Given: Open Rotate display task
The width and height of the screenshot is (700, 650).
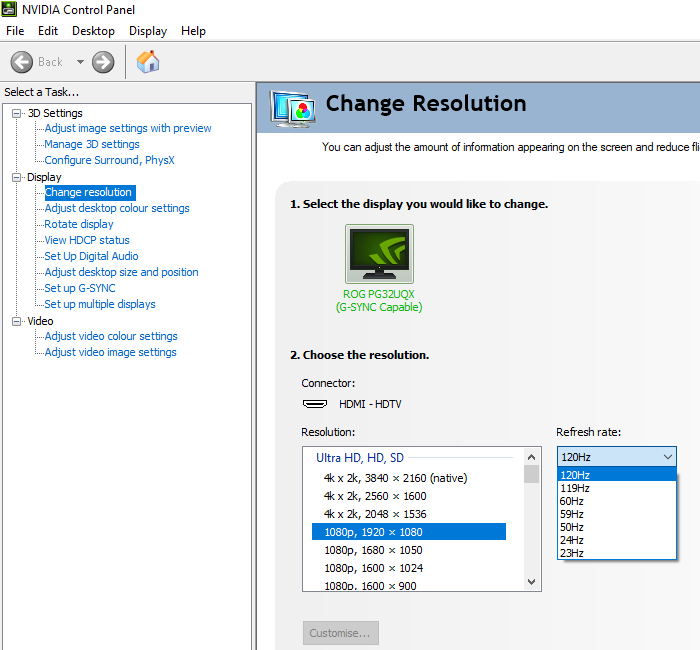Looking at the screenshot, I should [x=79, y=224].
